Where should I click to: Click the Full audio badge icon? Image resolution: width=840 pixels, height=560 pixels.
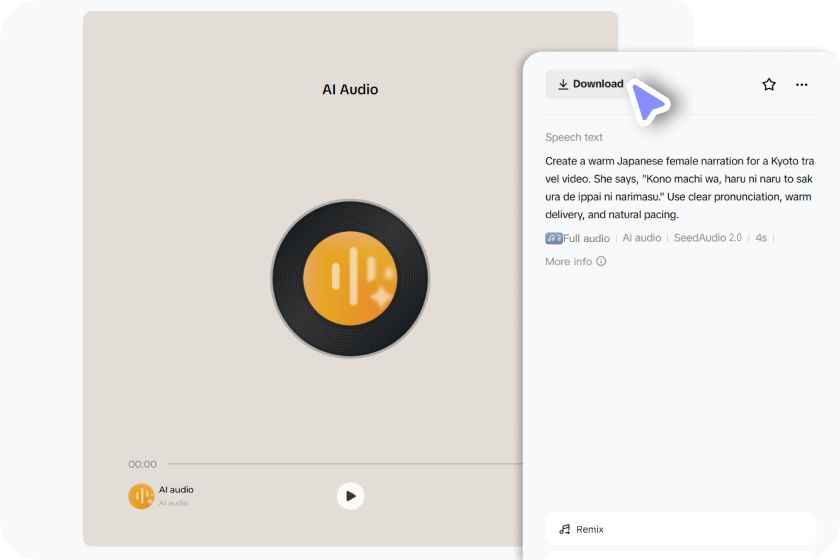point(553,238)
